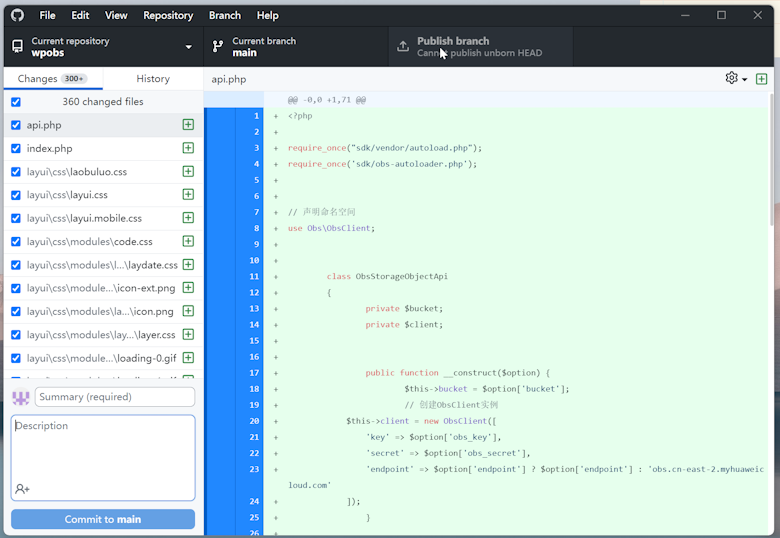Click the added status icon for loading-0.gif

point(188,358)
